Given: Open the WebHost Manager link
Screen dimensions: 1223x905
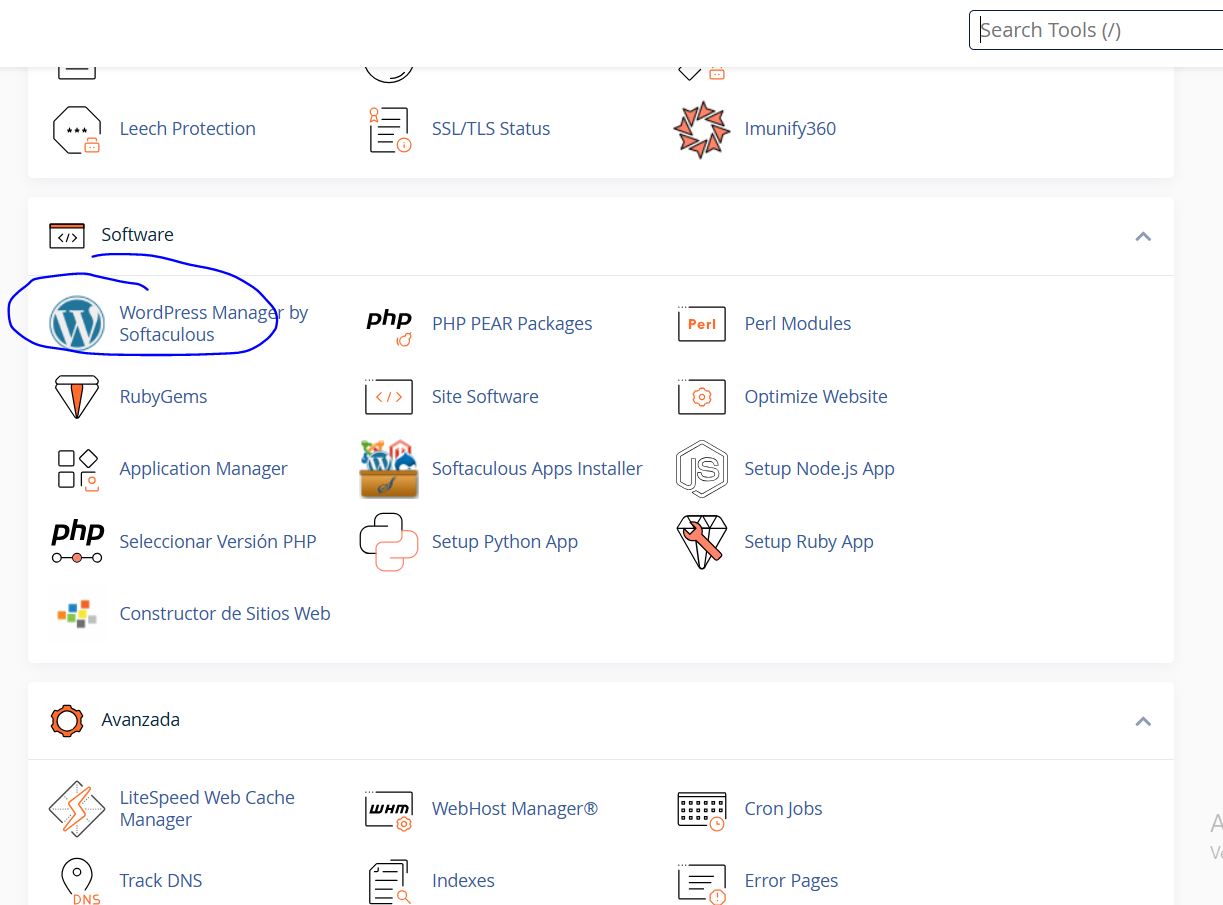Looking at the screenshot, I should click(x=514, y=809).
